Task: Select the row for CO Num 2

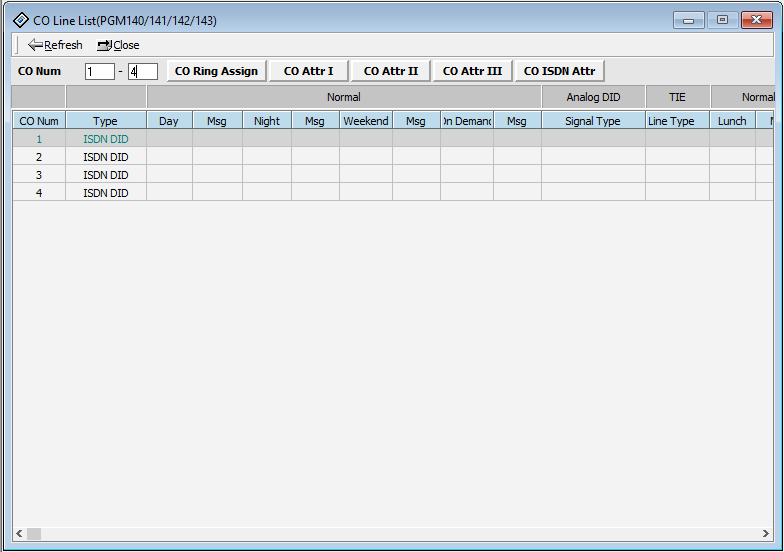Action: pyautogui.click(x=39, y=157)
